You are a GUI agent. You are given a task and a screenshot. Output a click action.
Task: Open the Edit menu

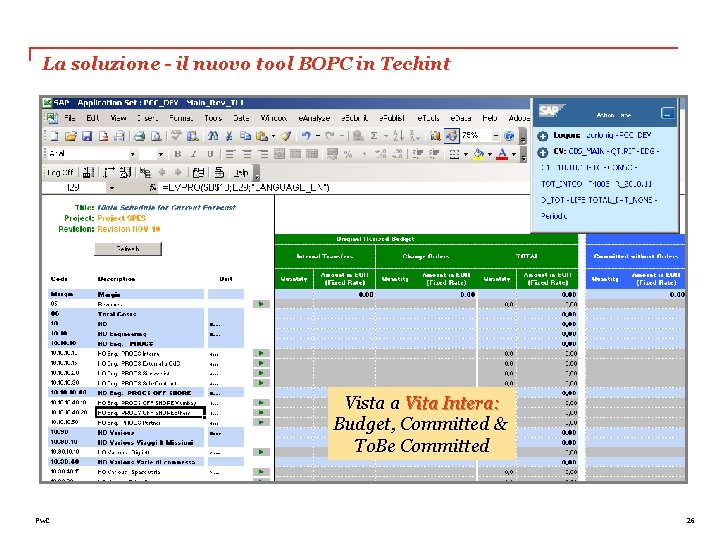(93, 118)
